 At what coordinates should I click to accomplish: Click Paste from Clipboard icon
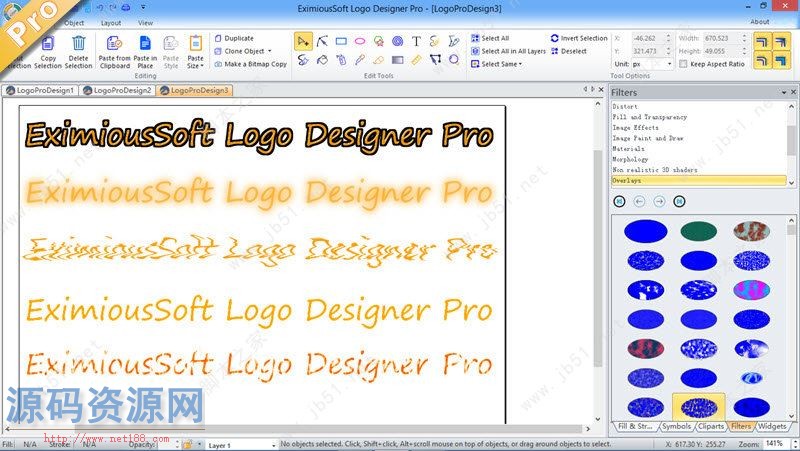point(114,43)
